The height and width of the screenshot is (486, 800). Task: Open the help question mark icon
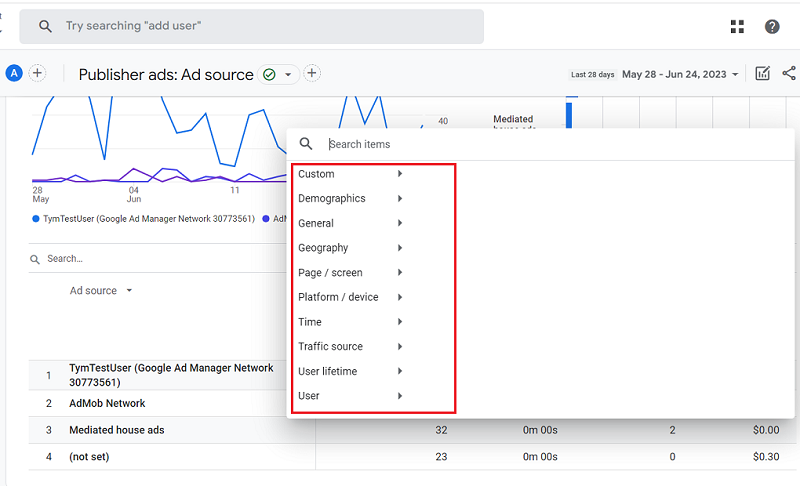(772, 27)
